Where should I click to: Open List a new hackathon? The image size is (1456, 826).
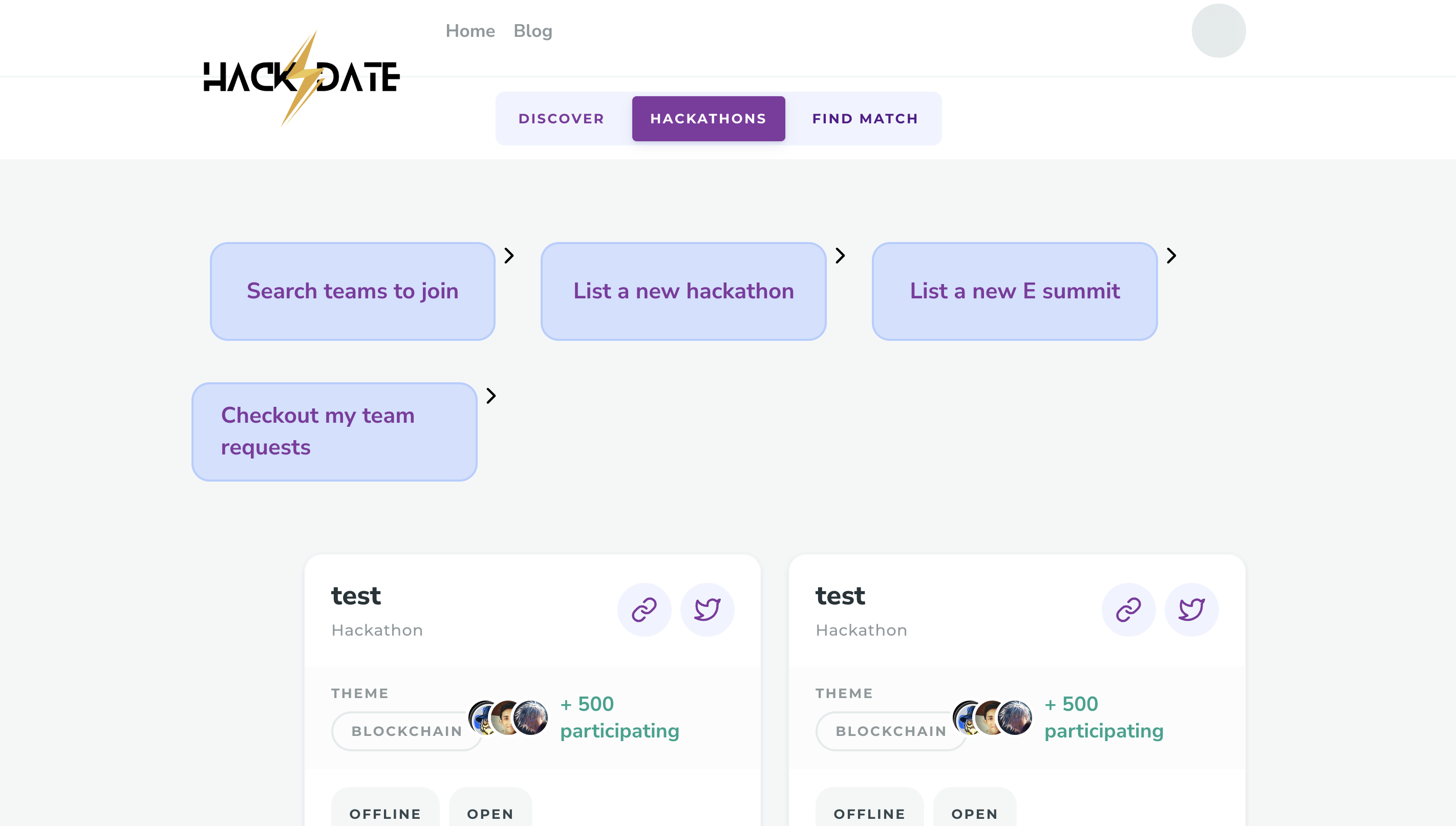click(x=683, y=291)
